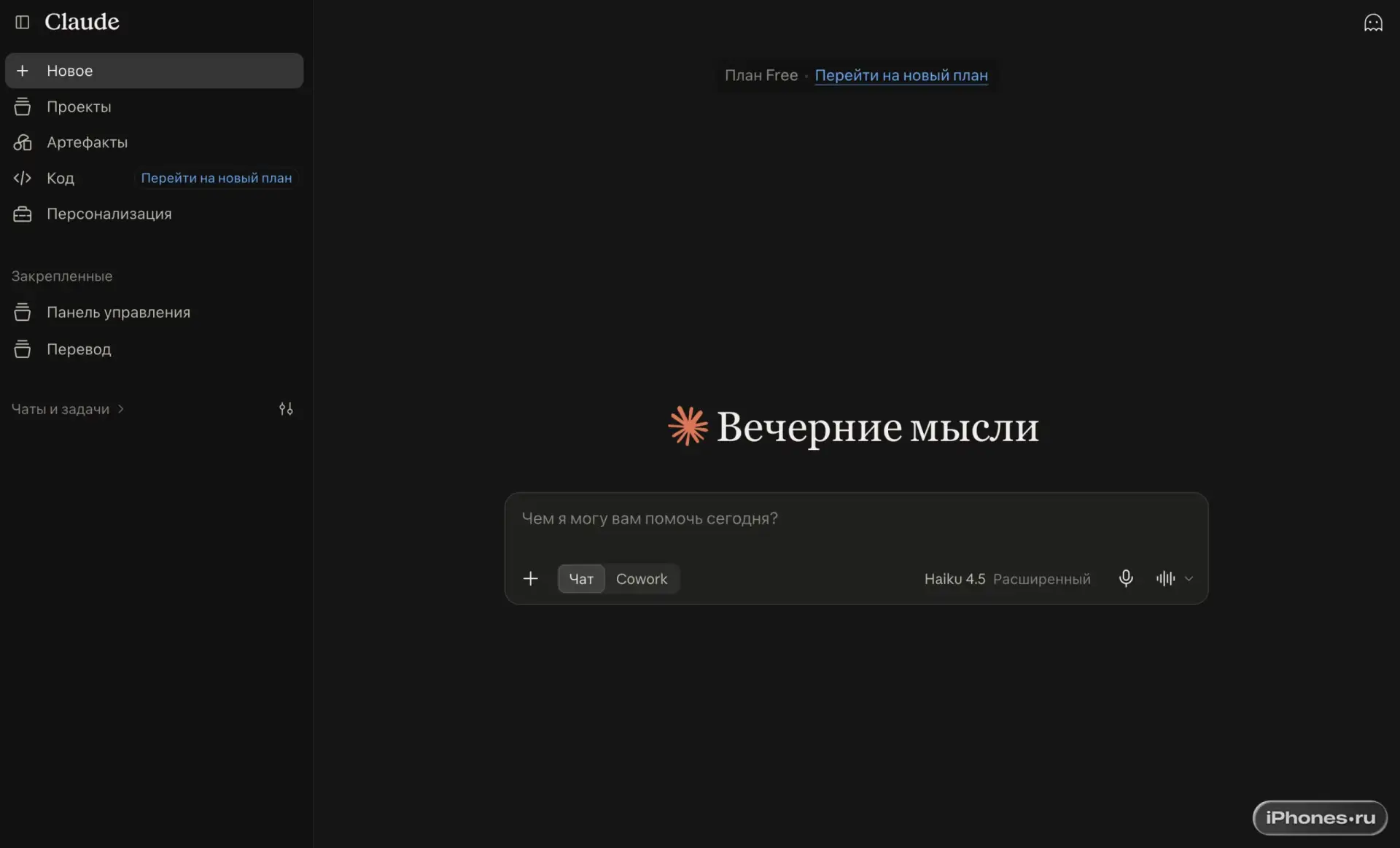Start voice mode with the waveform icon

coord(1165,578)
